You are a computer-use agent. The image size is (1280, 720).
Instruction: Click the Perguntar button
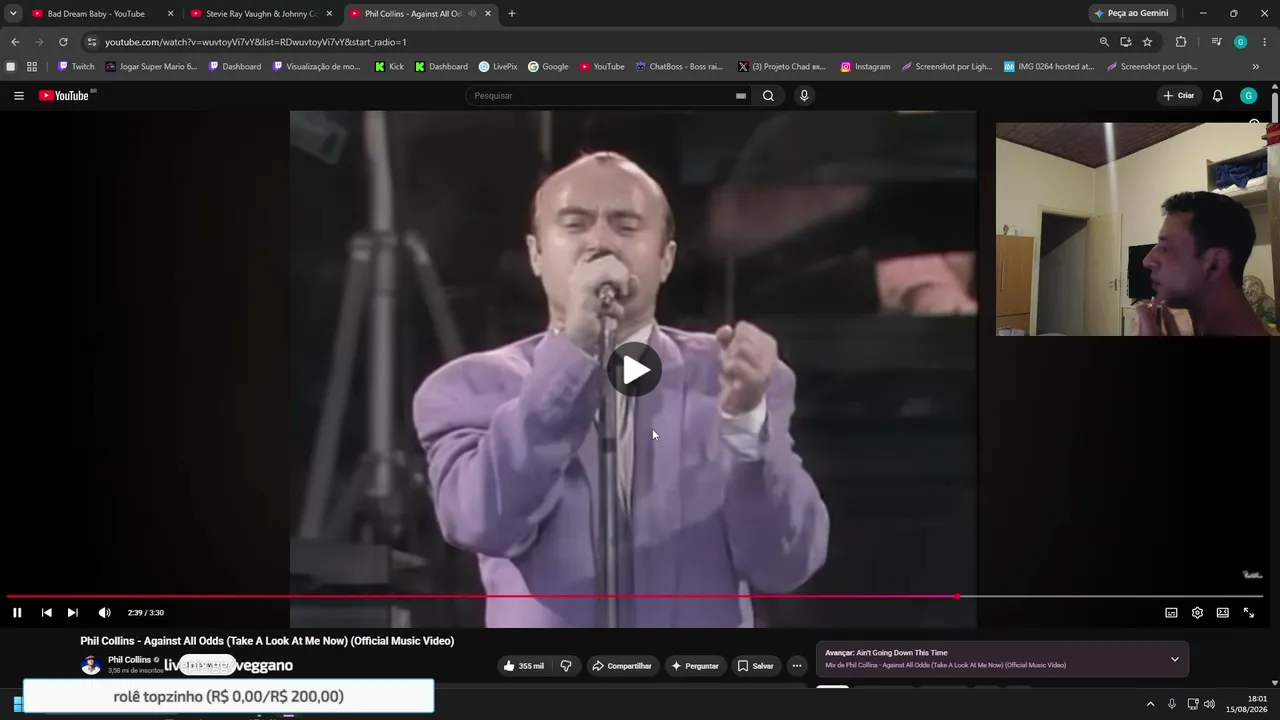(x=695, y=666)
